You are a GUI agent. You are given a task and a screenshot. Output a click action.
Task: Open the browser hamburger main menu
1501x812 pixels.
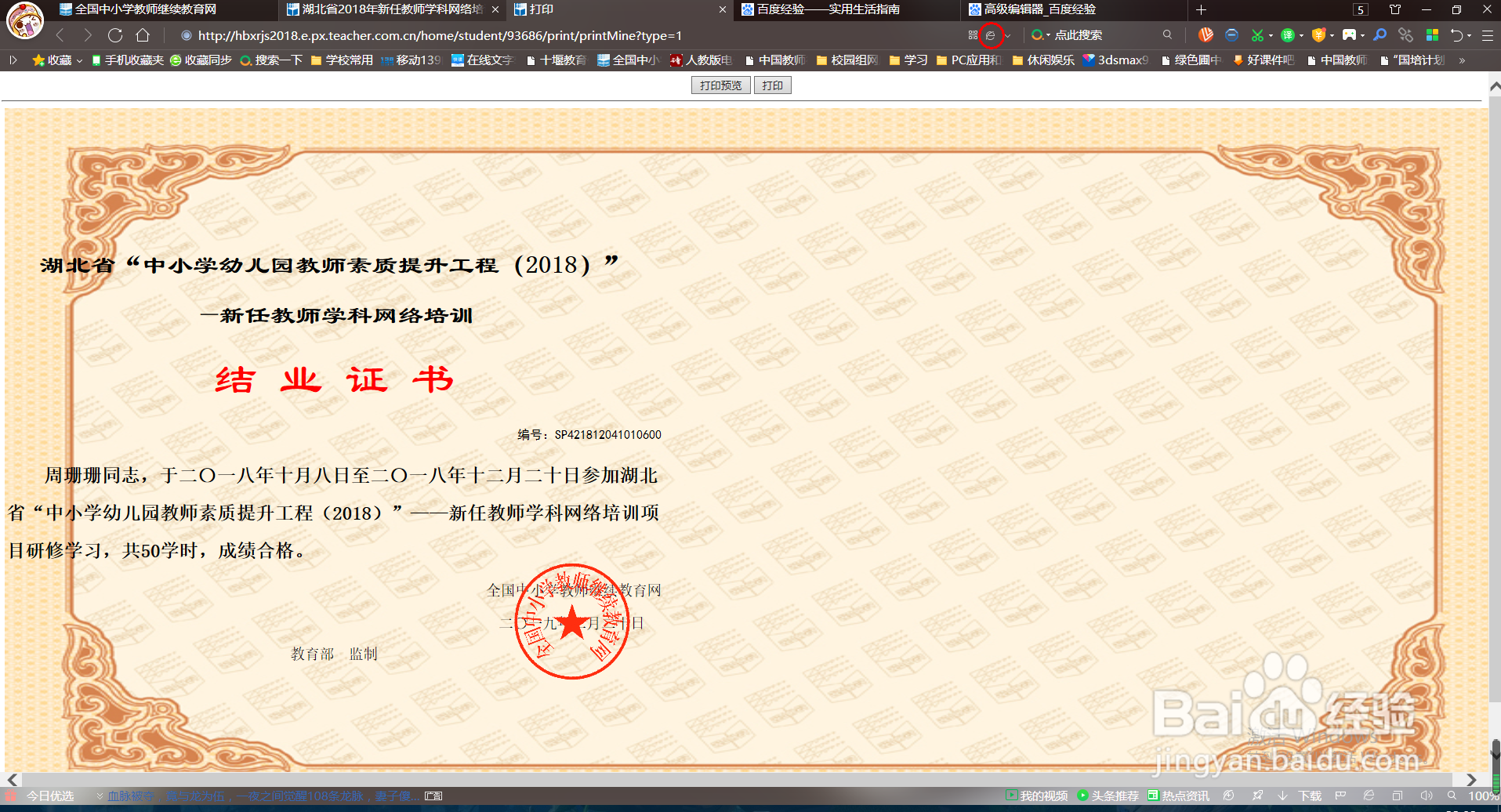click(x=1487, y=35)
